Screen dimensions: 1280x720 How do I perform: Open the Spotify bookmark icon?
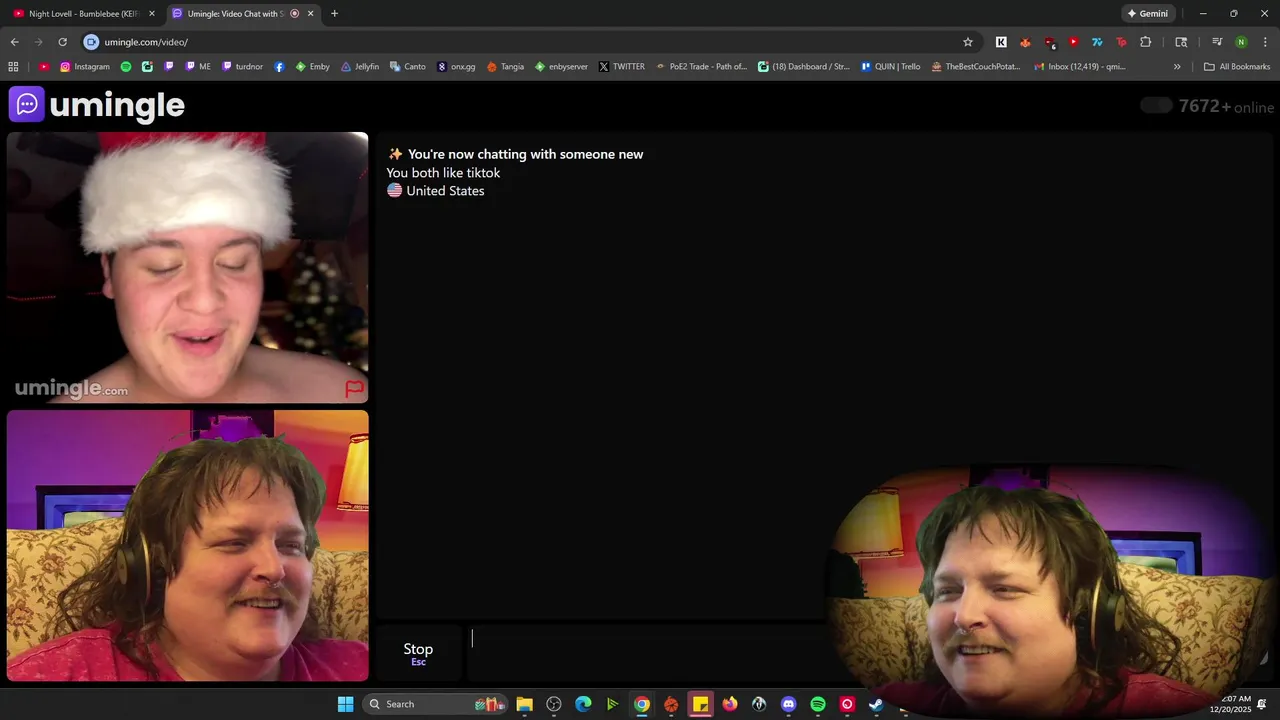tap(126, 67)
